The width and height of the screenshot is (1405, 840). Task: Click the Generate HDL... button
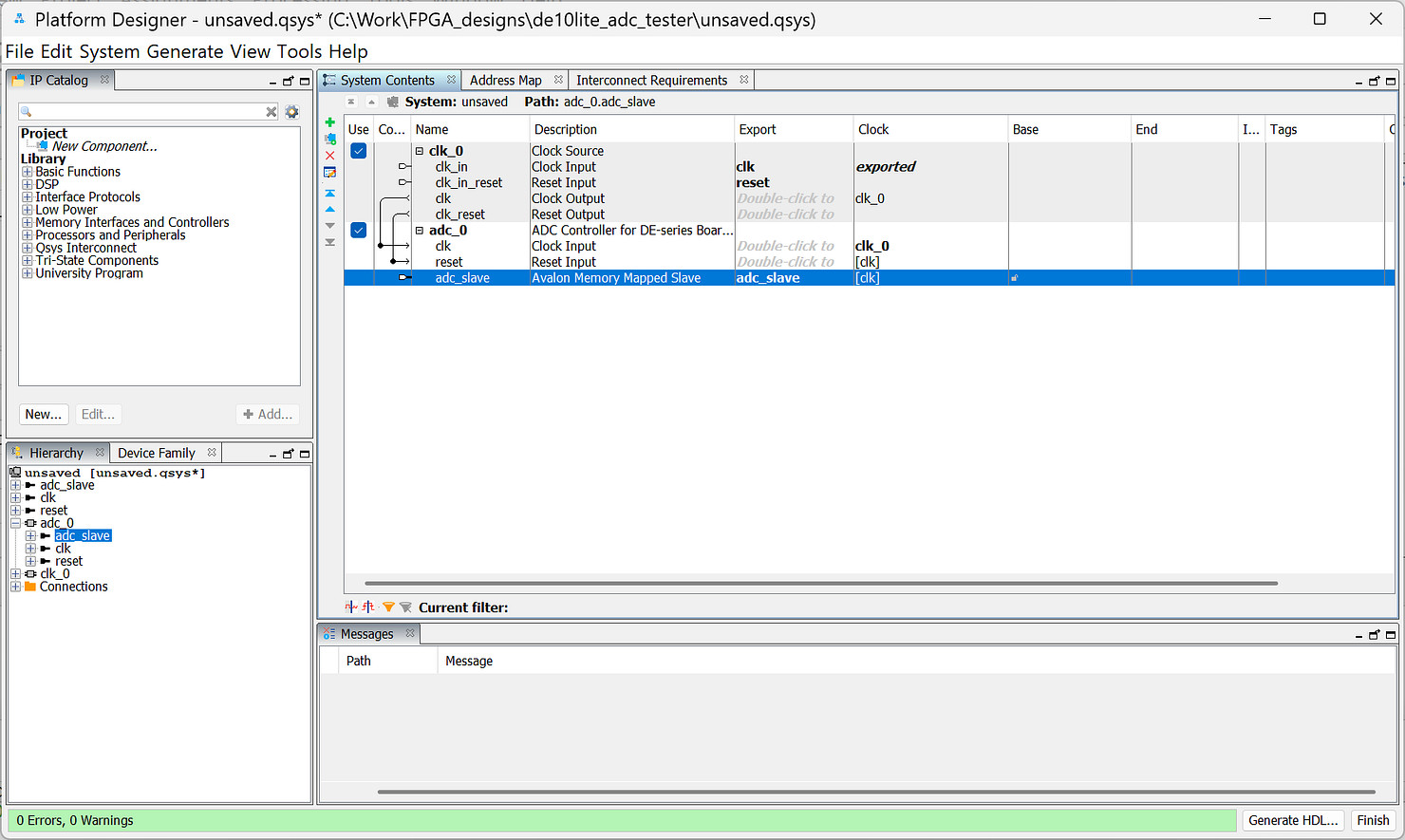pos(1293,820)
